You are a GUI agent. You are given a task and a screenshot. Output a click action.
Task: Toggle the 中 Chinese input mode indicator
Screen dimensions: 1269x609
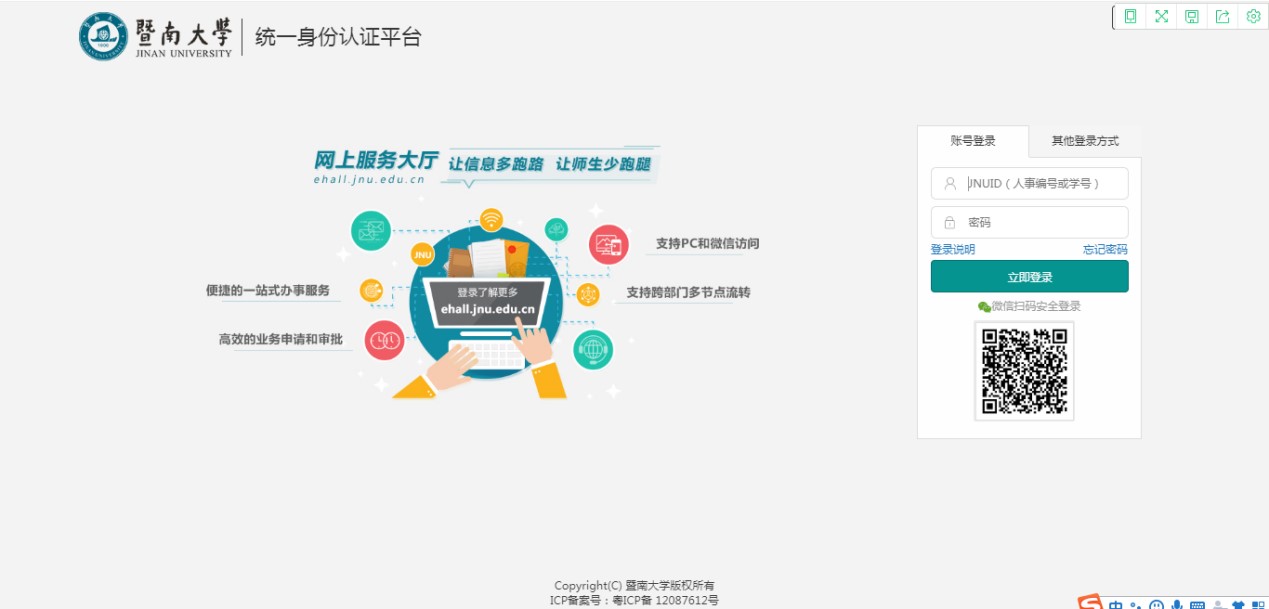[x=1116, y=605]
